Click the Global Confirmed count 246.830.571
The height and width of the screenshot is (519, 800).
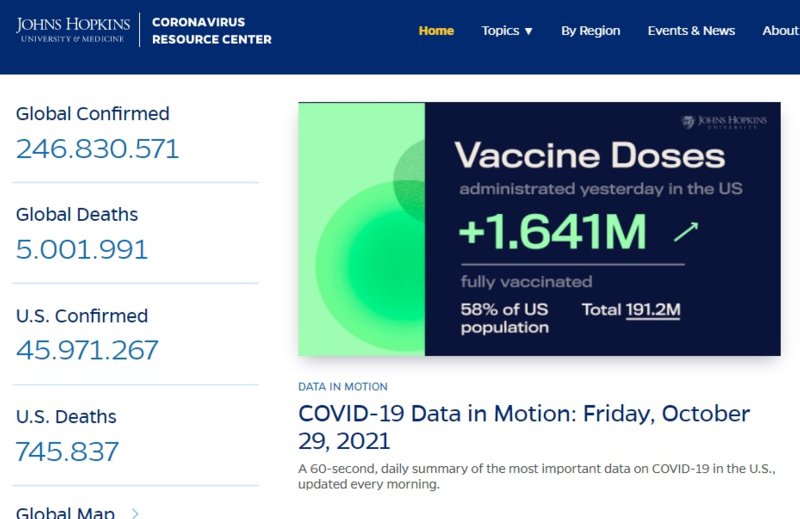(x=97, y=149)
